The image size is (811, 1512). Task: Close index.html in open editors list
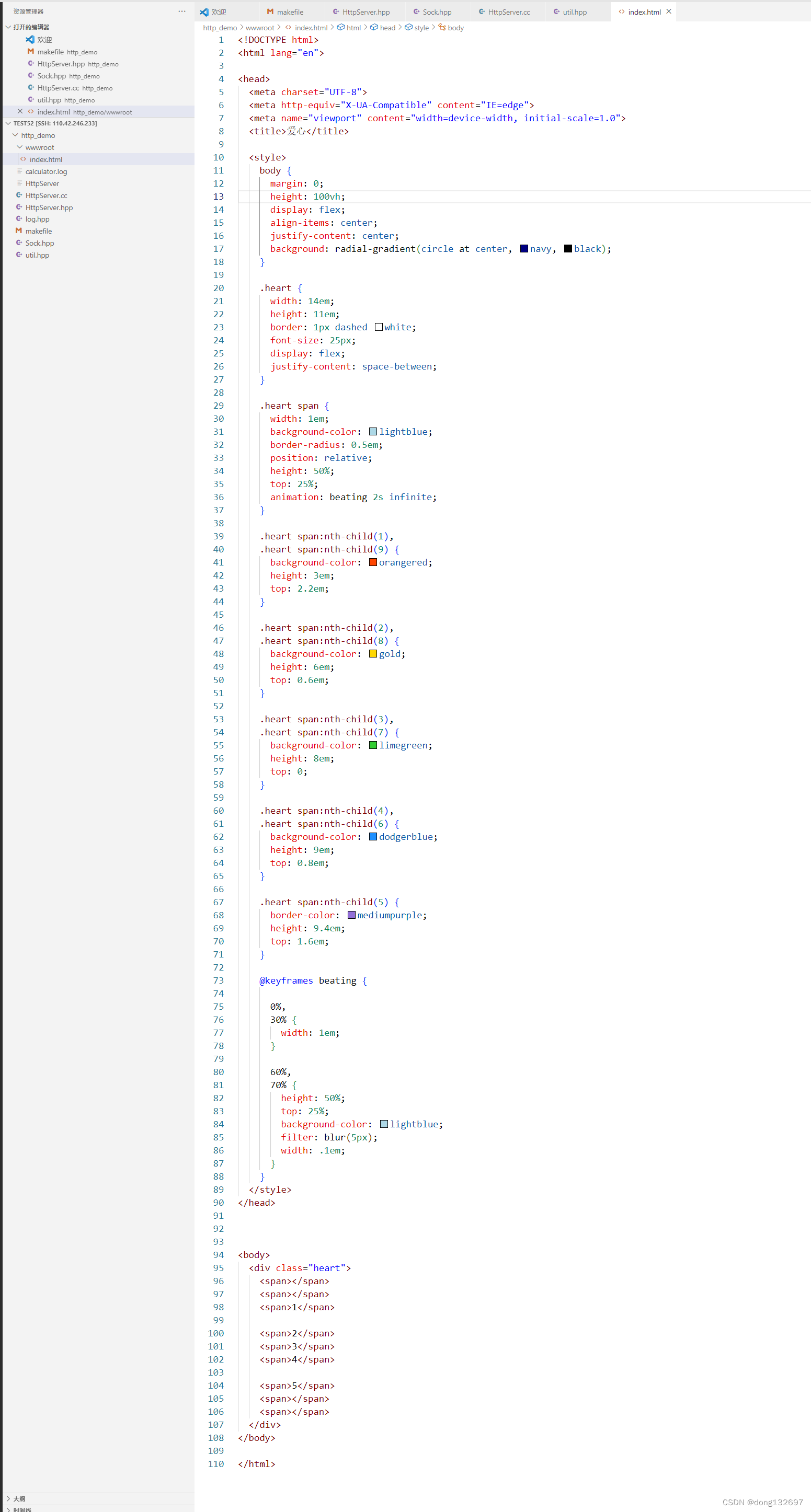(20, 111)
